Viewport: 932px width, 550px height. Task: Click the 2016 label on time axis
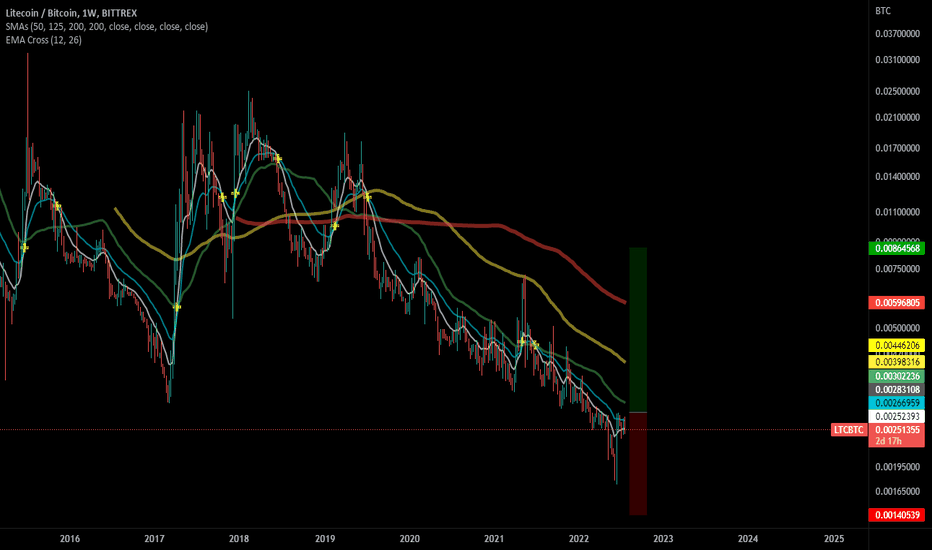70,539
